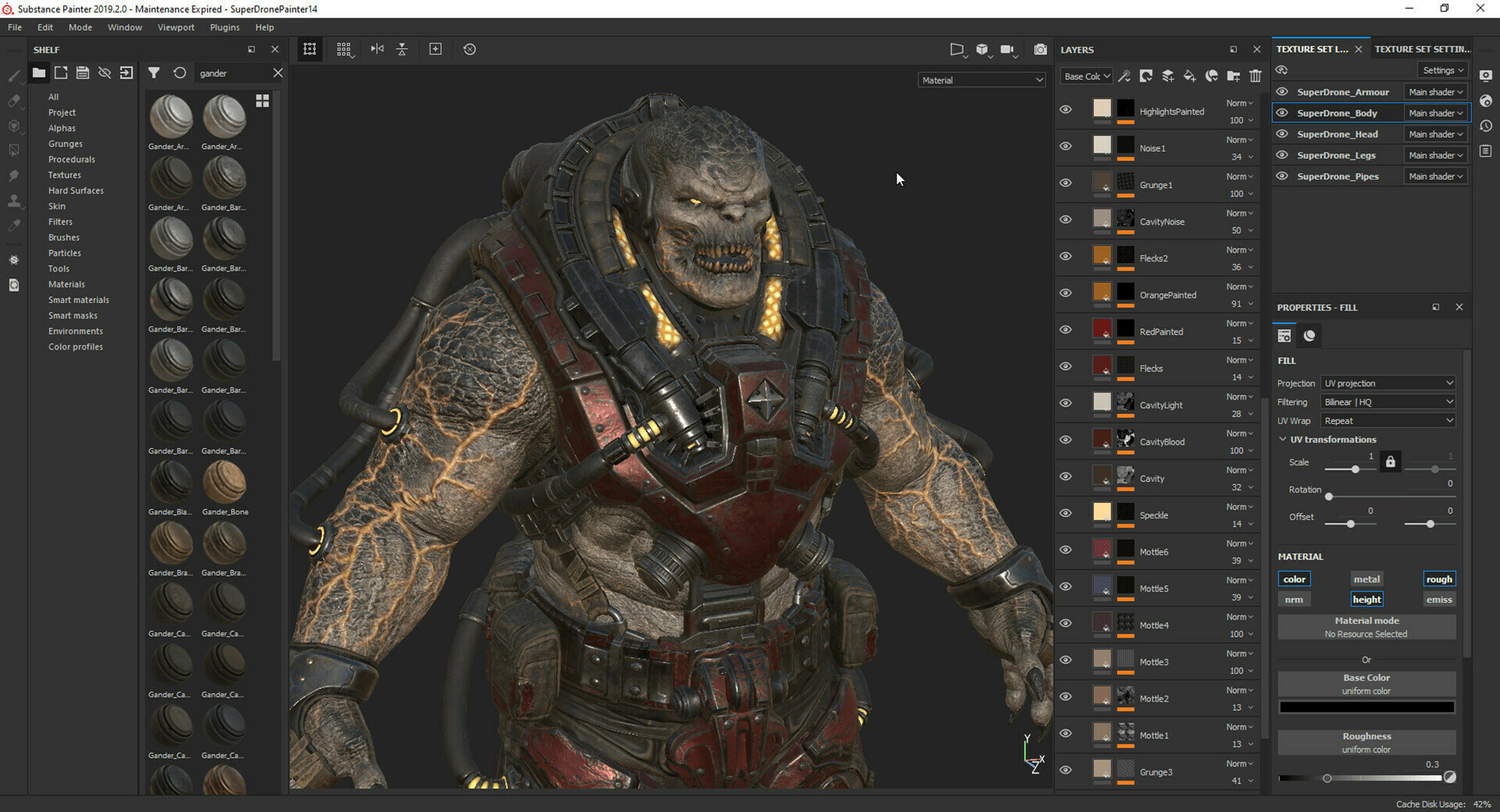Activate the Symmetry mirror tool
1500x812 pixels.
click(x=376, y=49)
